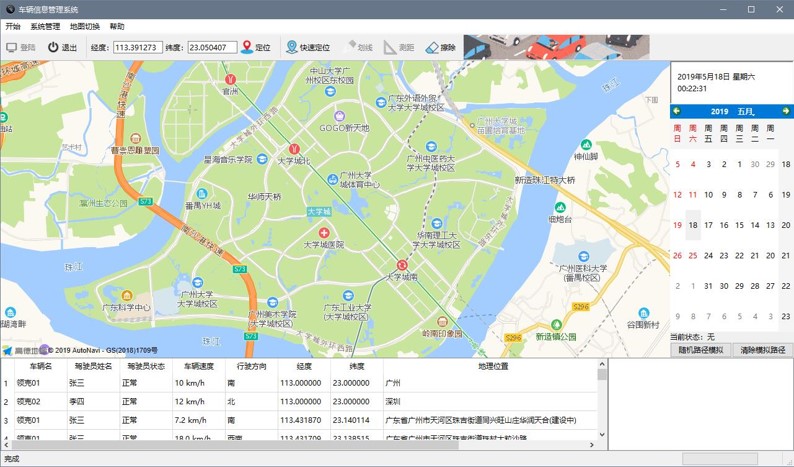Viewport: 794px width, 467px height.
Task: Click the table horizontal scrollbar left arrow
Action: (x=6, y=445)
